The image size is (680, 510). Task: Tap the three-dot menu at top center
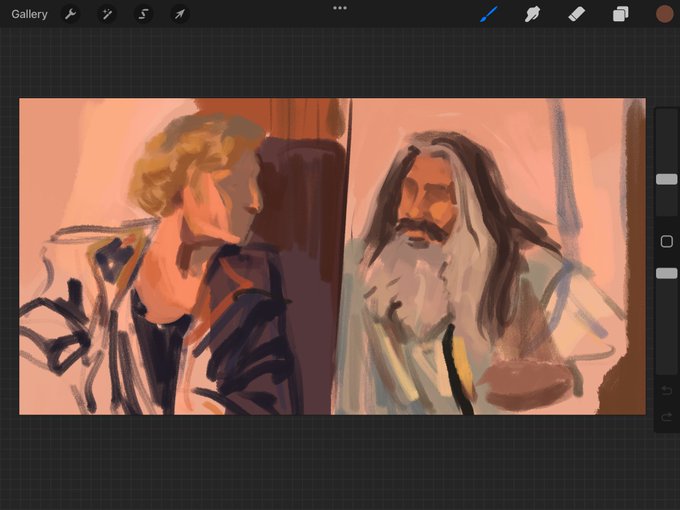[340, 8]
